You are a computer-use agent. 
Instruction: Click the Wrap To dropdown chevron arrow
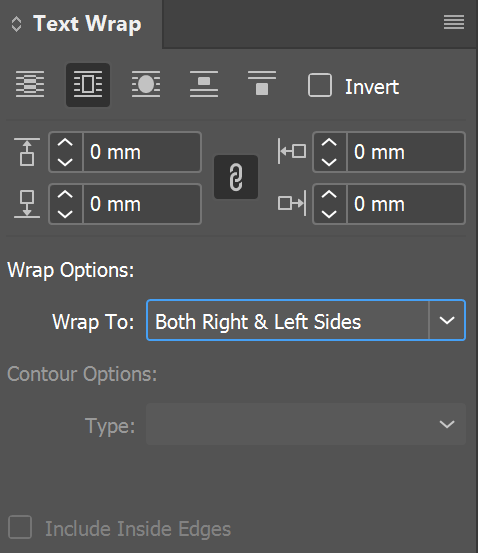click(447, 320)
